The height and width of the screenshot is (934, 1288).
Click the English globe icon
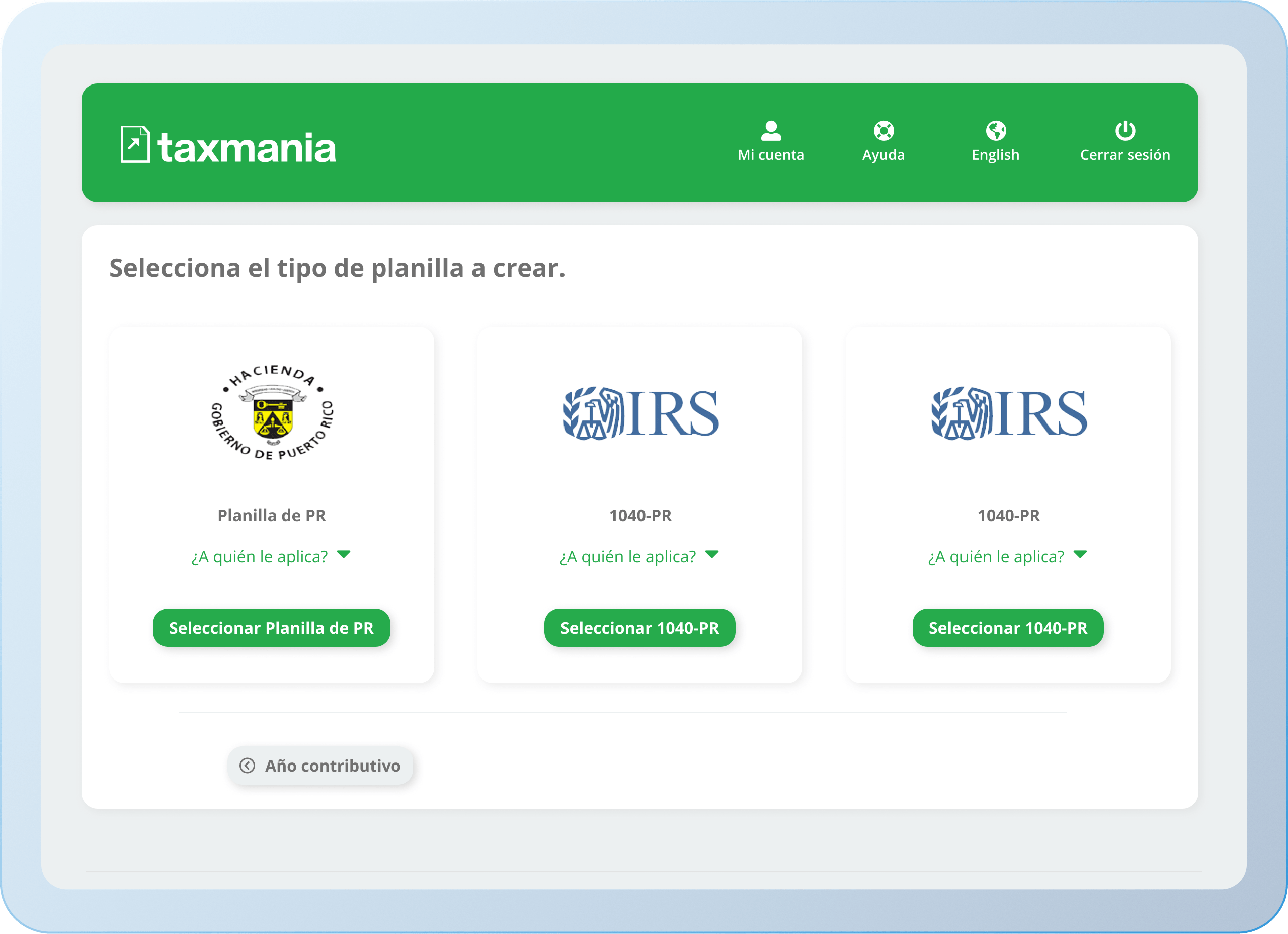996,131
